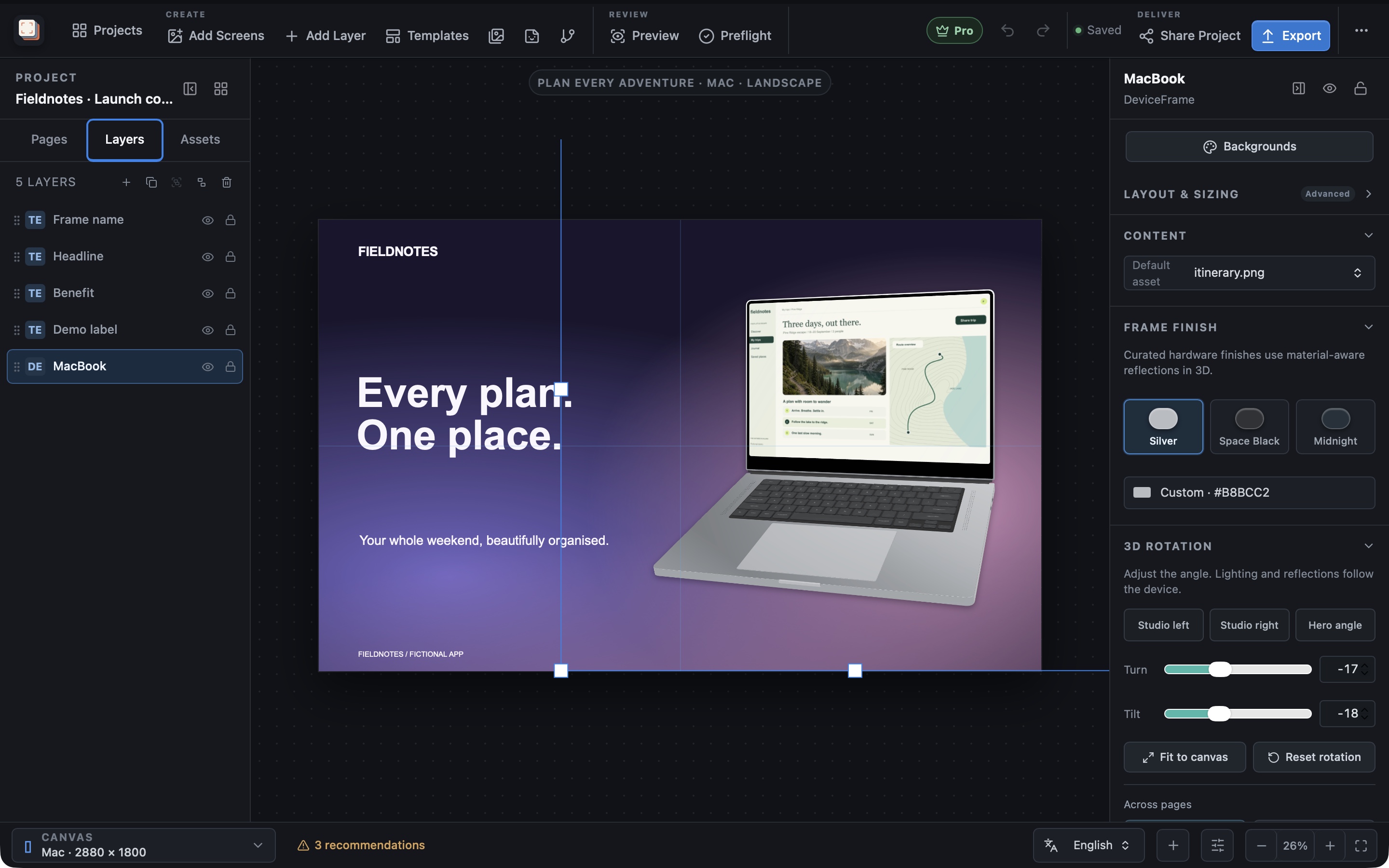Open the branch versions icon

[567, 36]
